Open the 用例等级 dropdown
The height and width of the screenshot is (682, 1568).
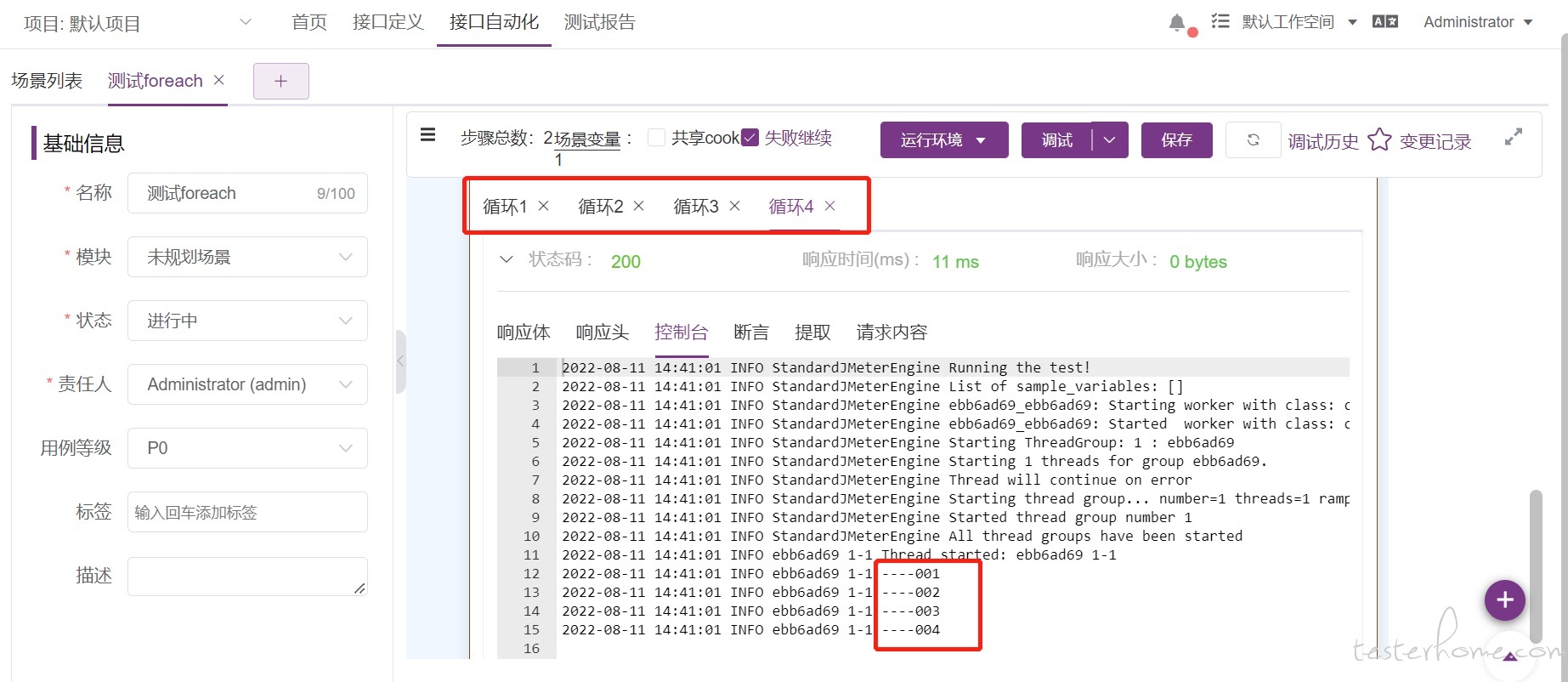click(247, 448)
